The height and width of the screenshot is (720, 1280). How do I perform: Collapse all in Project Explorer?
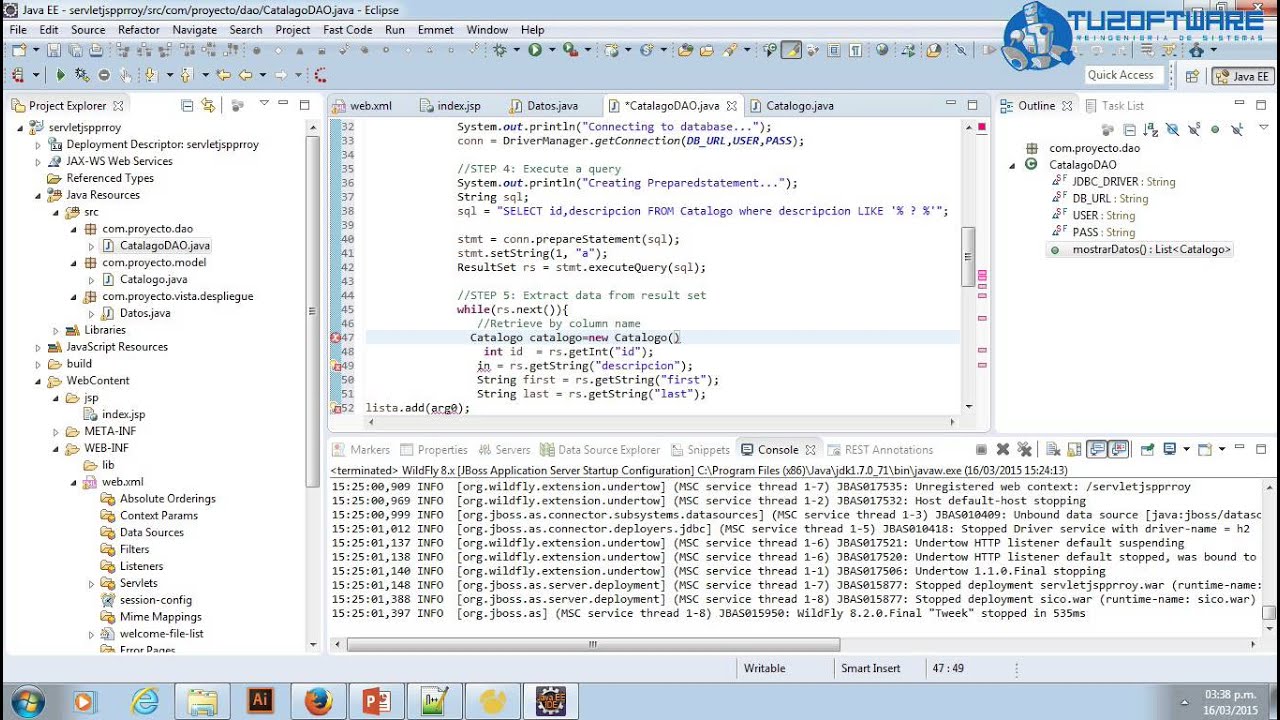coord(187,105)
